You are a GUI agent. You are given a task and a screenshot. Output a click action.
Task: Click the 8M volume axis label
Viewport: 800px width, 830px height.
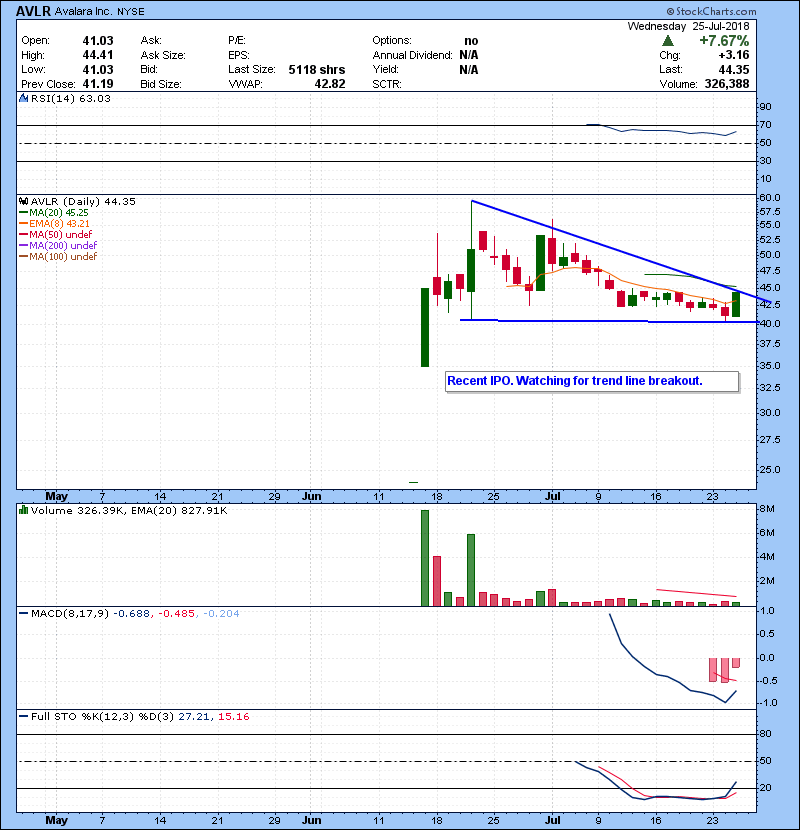(x=767, y=509)
